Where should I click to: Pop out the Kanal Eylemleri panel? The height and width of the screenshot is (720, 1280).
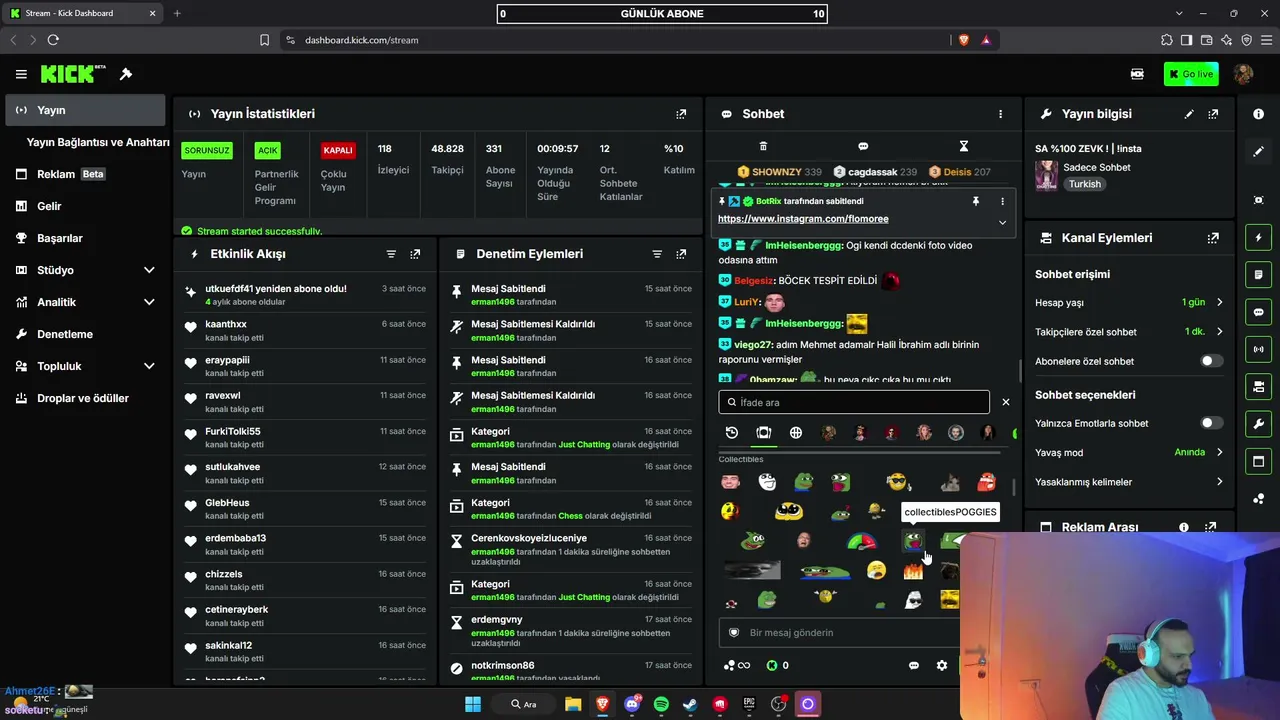(1213, 238)
